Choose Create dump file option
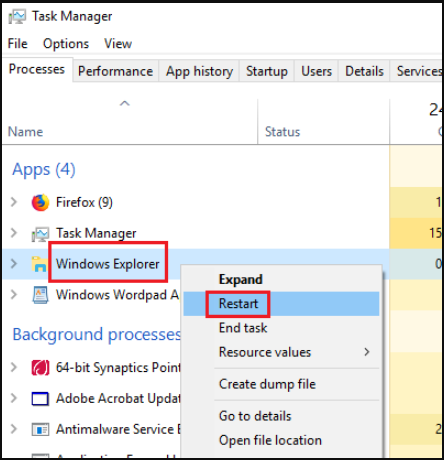Viewport: 444px width, 460px height. click(x=282, y=384)
